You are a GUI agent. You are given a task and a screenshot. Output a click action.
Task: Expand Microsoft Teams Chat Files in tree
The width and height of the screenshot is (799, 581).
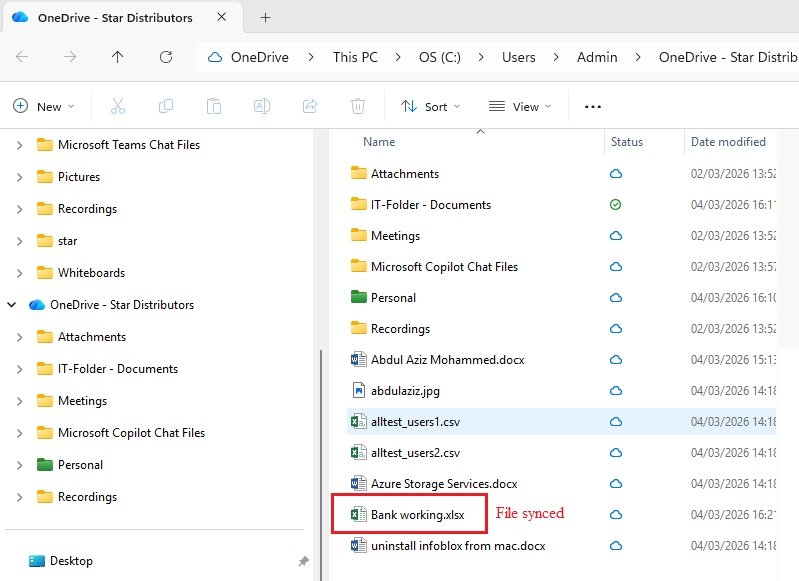19,145
